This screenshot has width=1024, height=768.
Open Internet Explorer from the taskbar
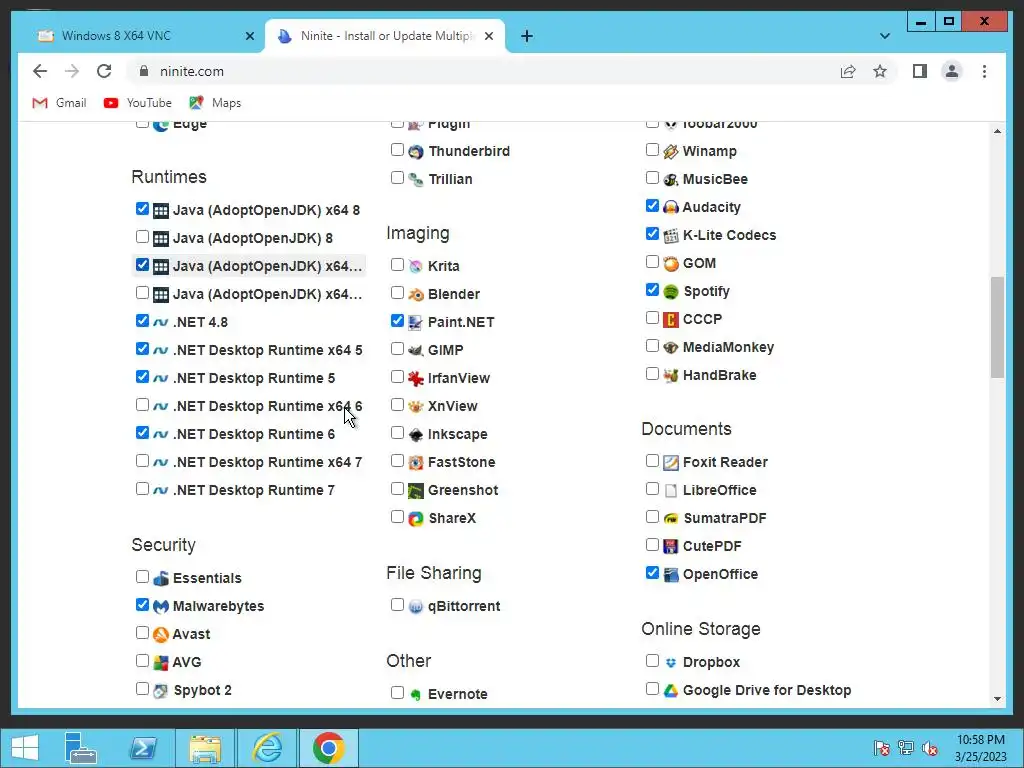coord(267,748)
